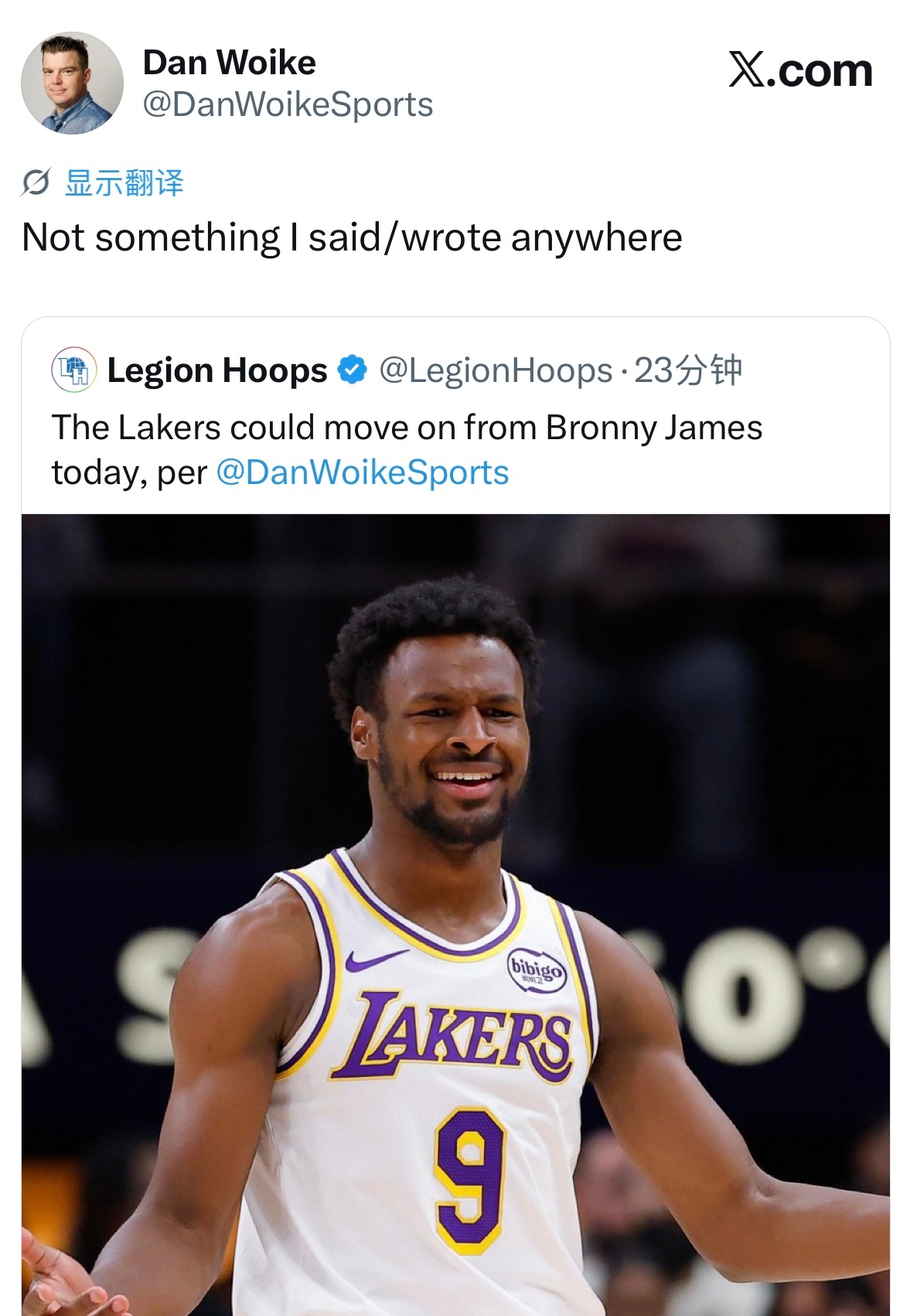
Task: Click the @DanWoikeSports handle under name
Action: point(288,105)
